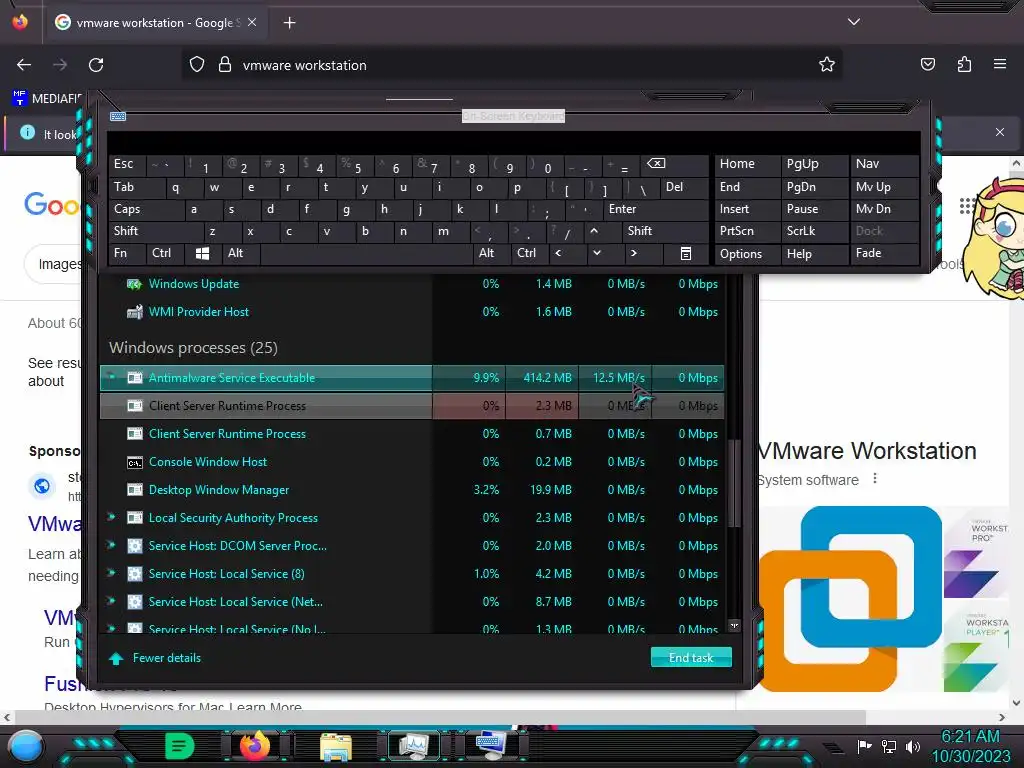Screen dimensions: 1024x768
Task: Open new tab with plus button
Action: (x=290, y=23)
